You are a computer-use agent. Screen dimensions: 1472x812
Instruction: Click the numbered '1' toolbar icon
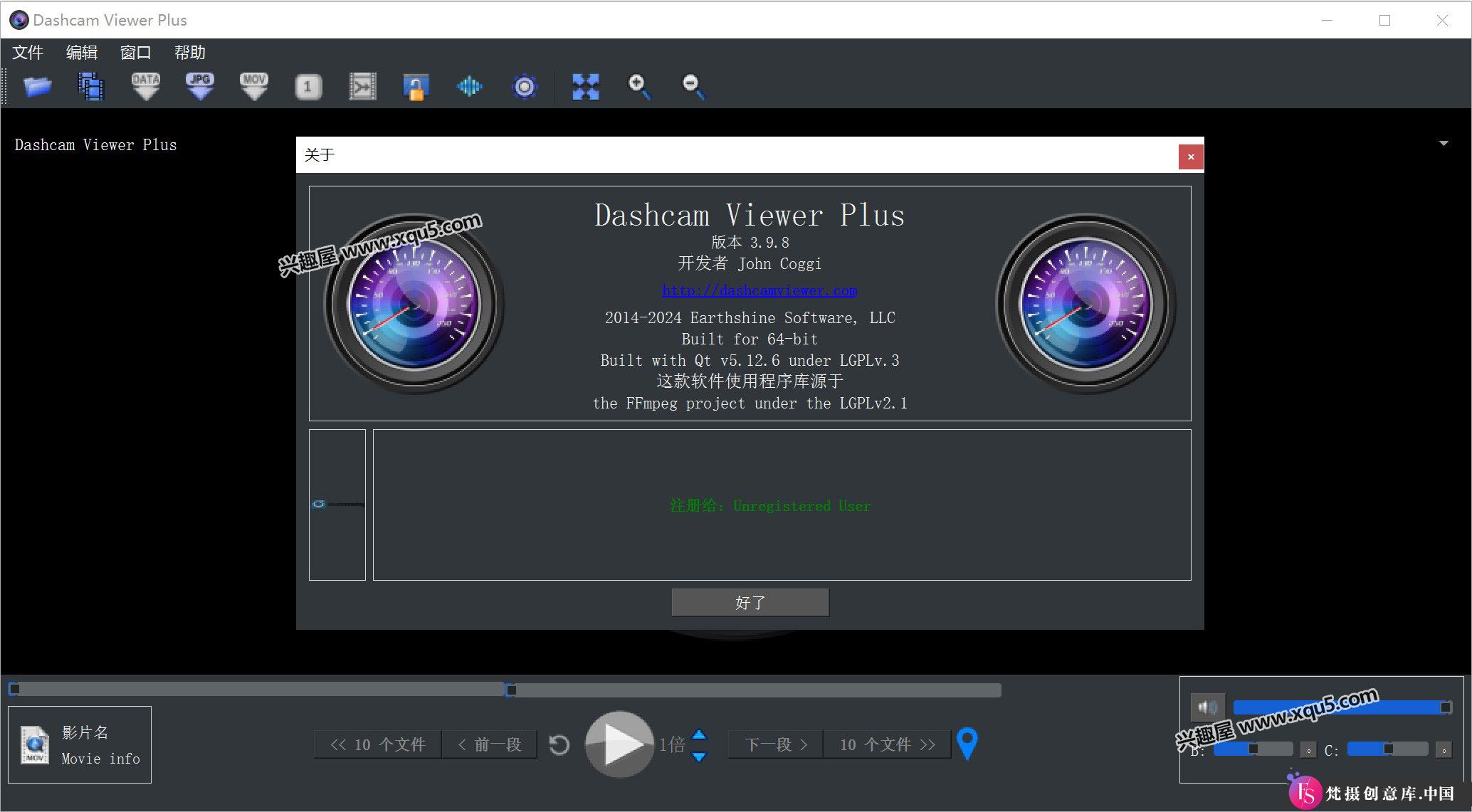308,87
